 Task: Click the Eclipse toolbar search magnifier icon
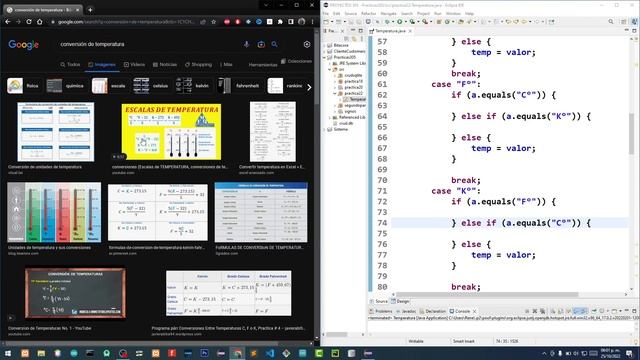(x=611, y=22)
